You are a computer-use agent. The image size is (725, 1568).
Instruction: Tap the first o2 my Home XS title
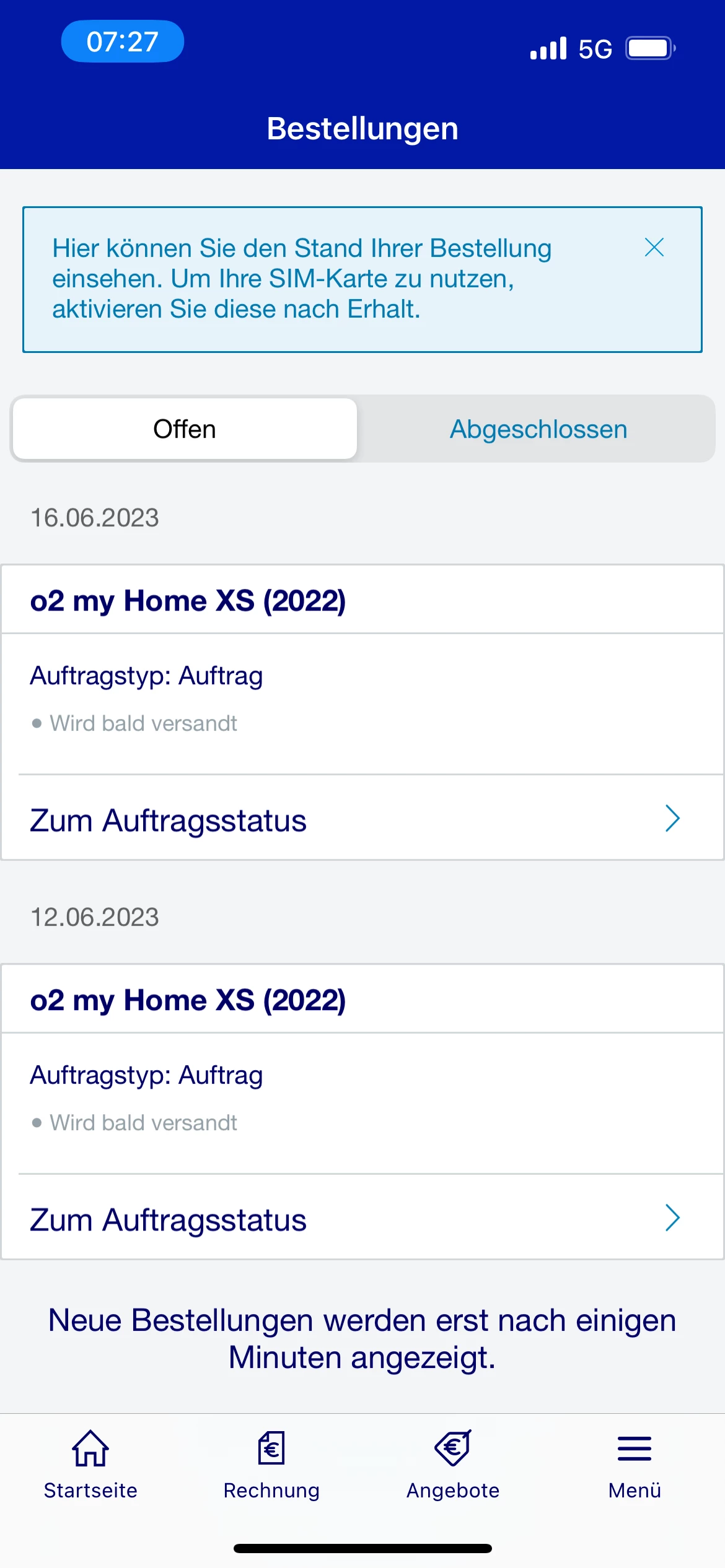click(188, 601)
